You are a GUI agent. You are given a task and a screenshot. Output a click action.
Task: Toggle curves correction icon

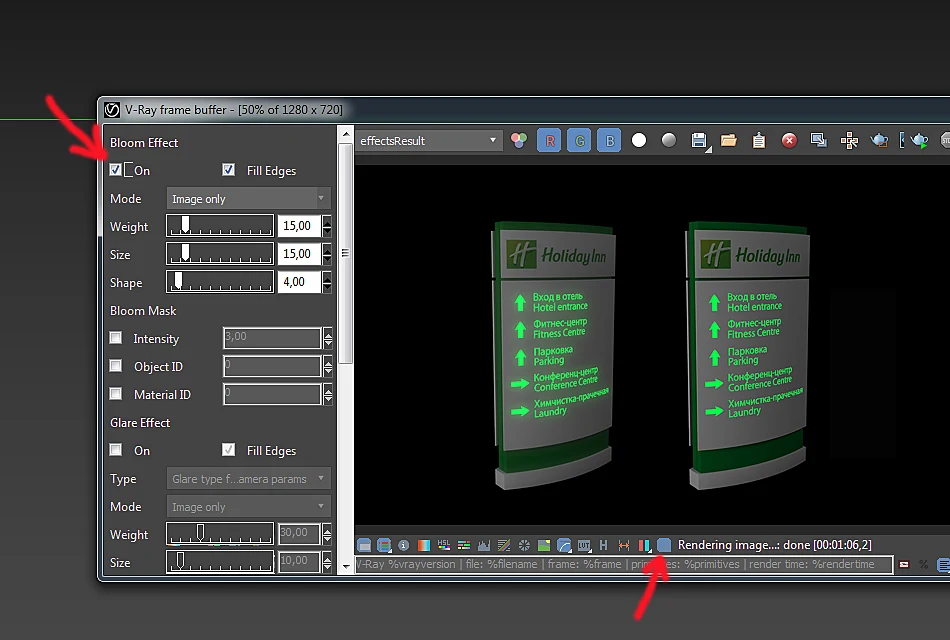[x=504, y=545]
